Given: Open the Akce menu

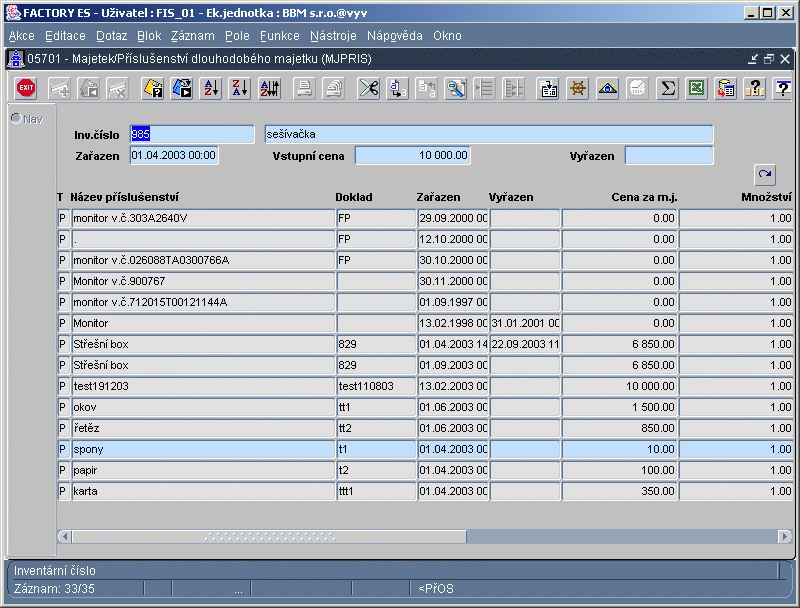Looking at the screenshot, I should coord(21,36).
